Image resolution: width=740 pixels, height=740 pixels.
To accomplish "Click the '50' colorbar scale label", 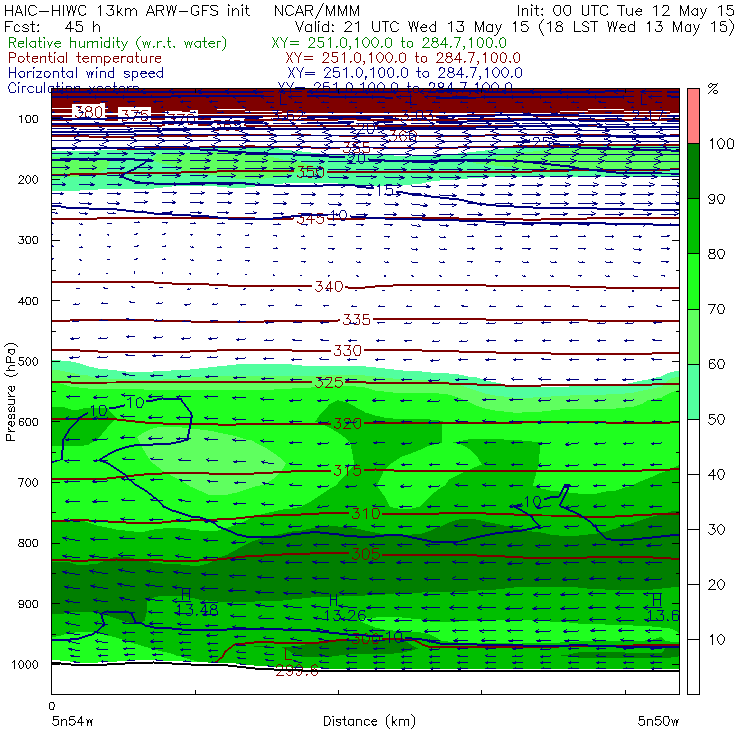I will tap(716, 420).
